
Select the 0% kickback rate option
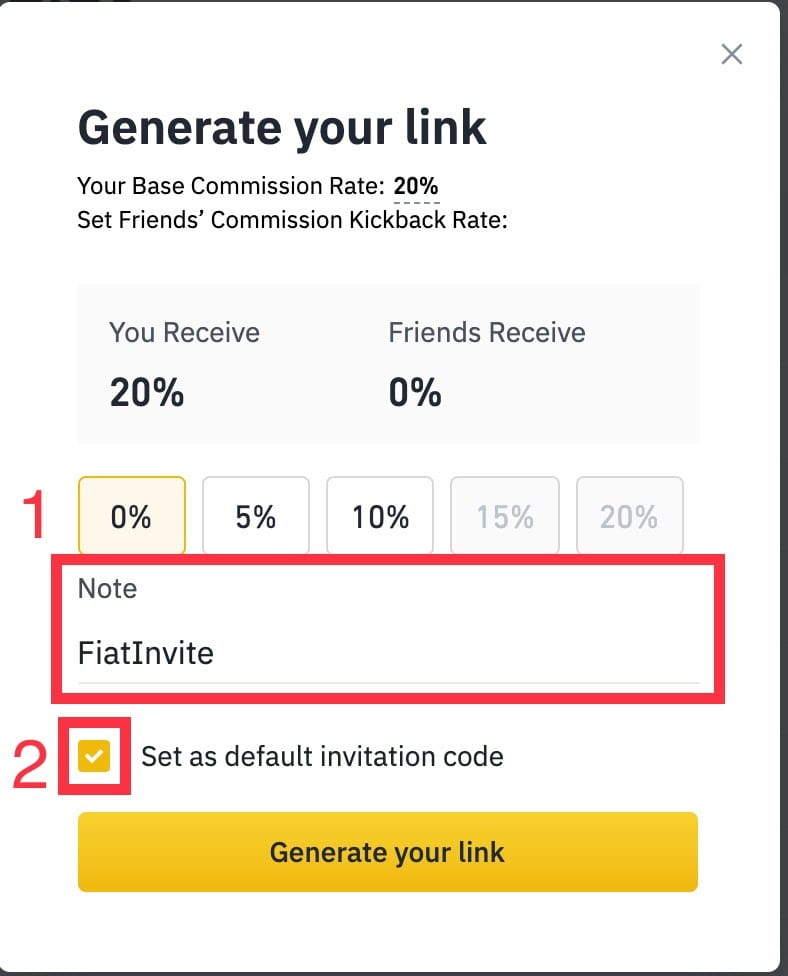(x=132, y=515)
